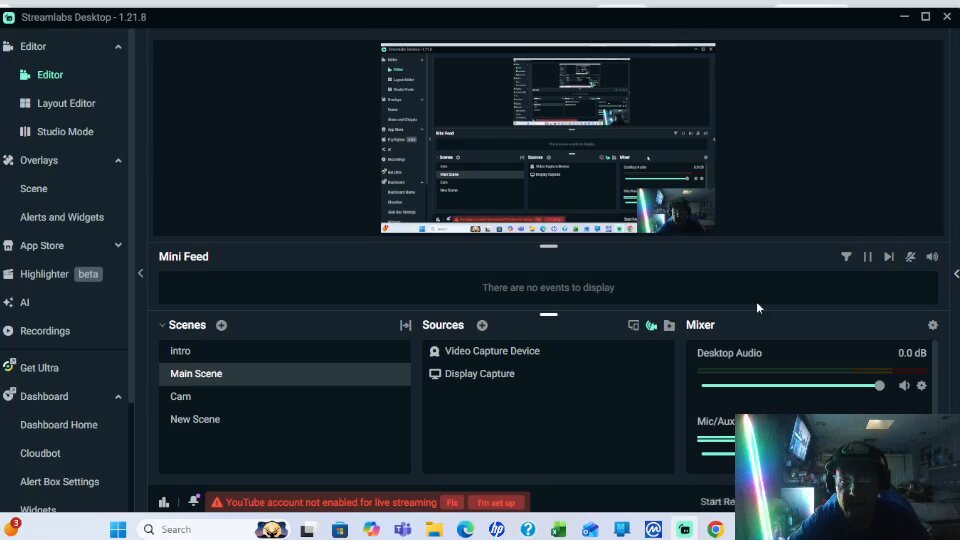Open Dashboard Home

coord(59,425)
